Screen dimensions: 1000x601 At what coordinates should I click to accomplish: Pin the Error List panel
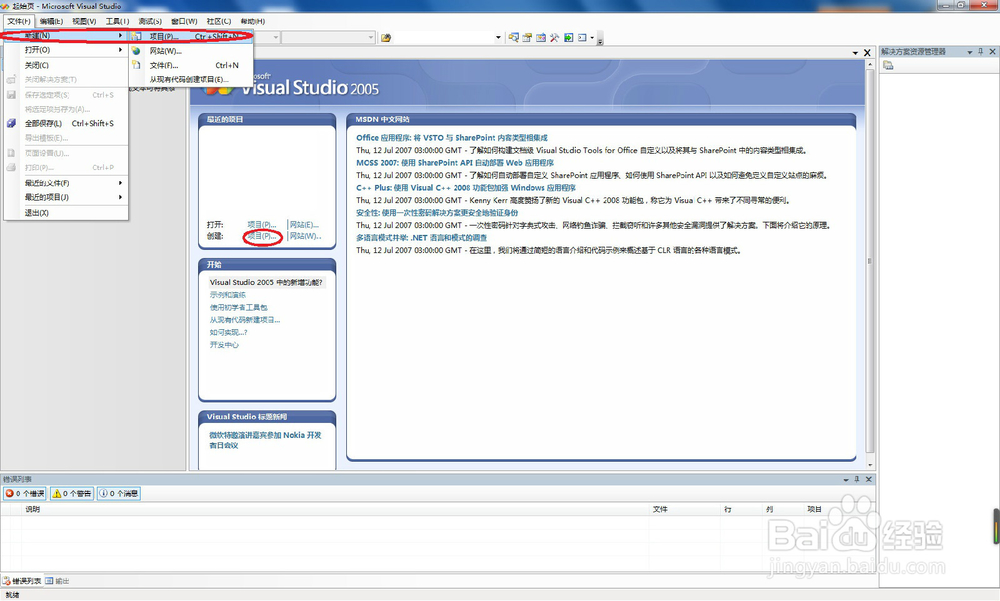[857, 479]
